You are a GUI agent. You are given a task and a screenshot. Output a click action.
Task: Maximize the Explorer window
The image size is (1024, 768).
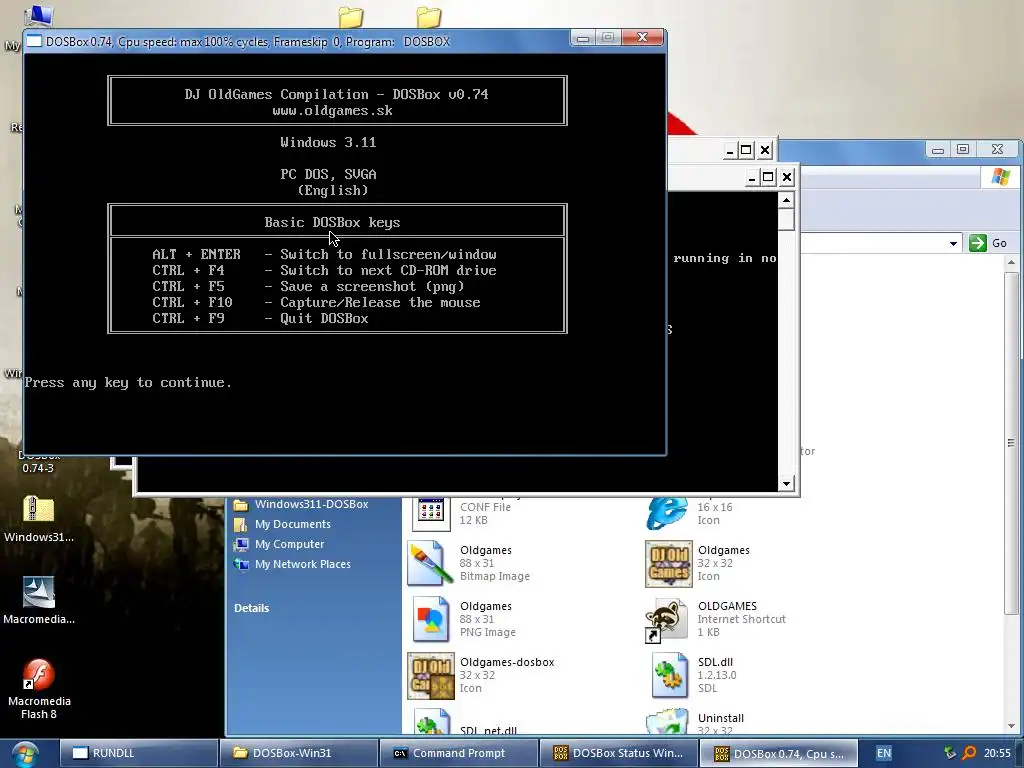click(963, 150)
